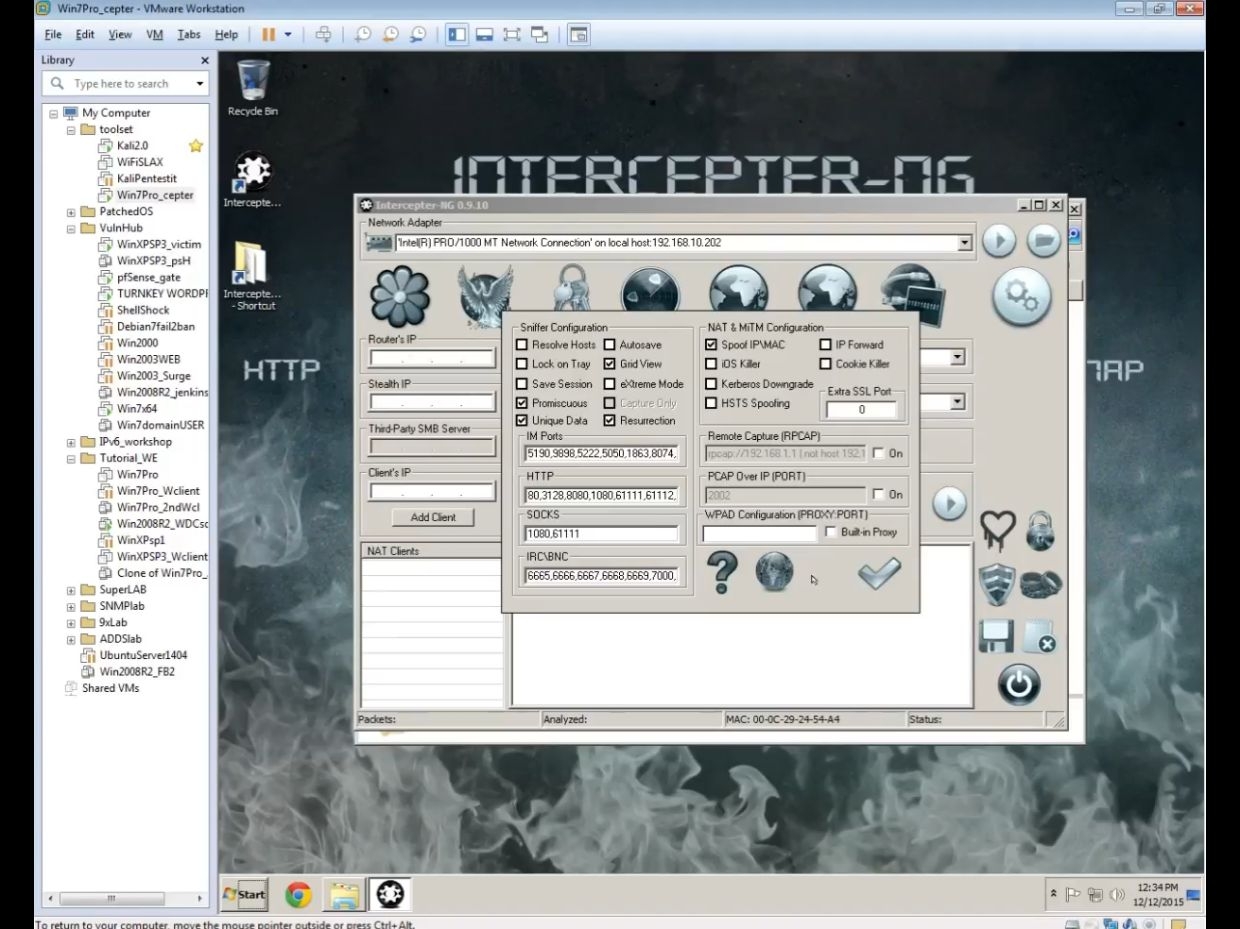Open Passwords mode with the keys icon
This screenshot has width=1240, height=929.
(571, 290)
